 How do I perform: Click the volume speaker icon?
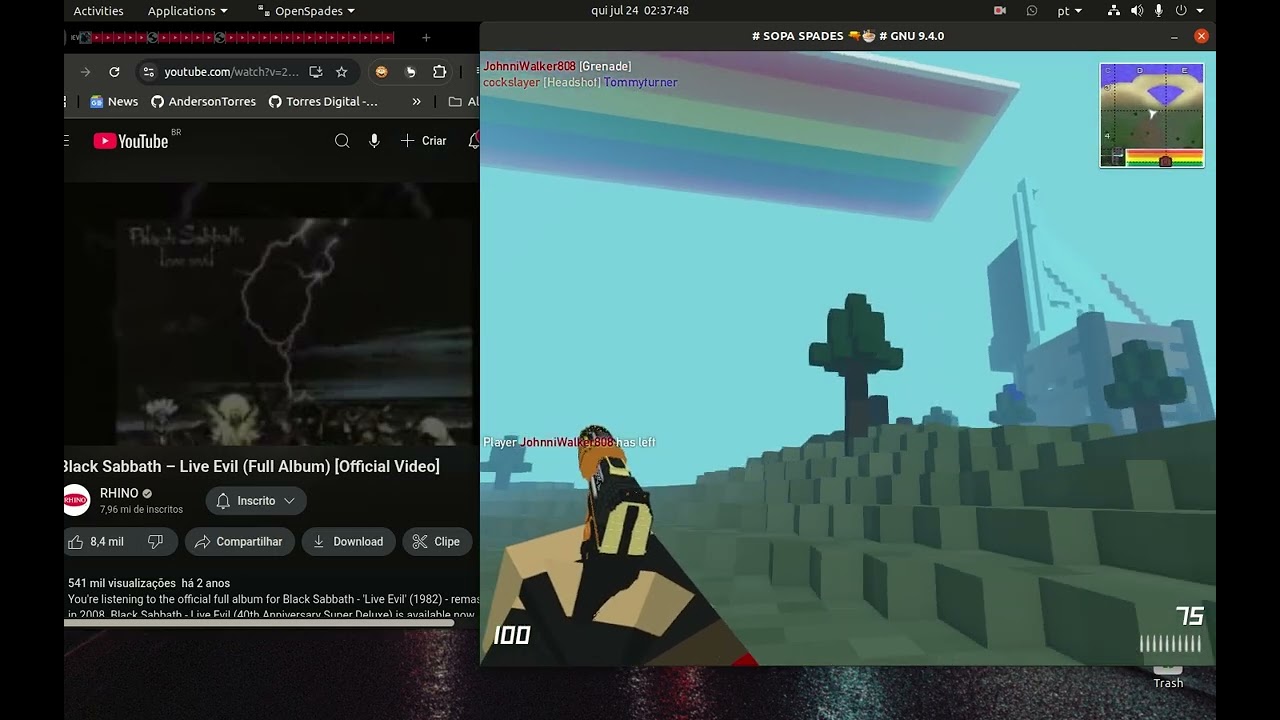[x=1136, y=11]
